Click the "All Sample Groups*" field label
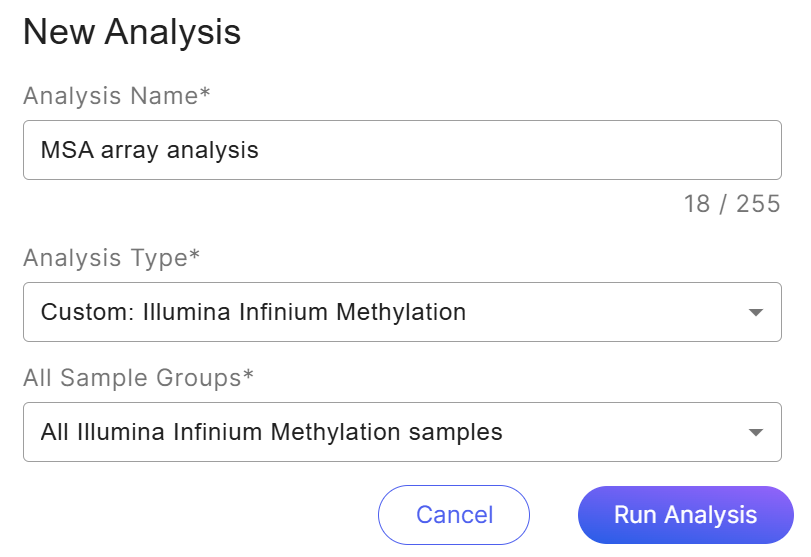This screenshot has height=557, width=811. 138,378
